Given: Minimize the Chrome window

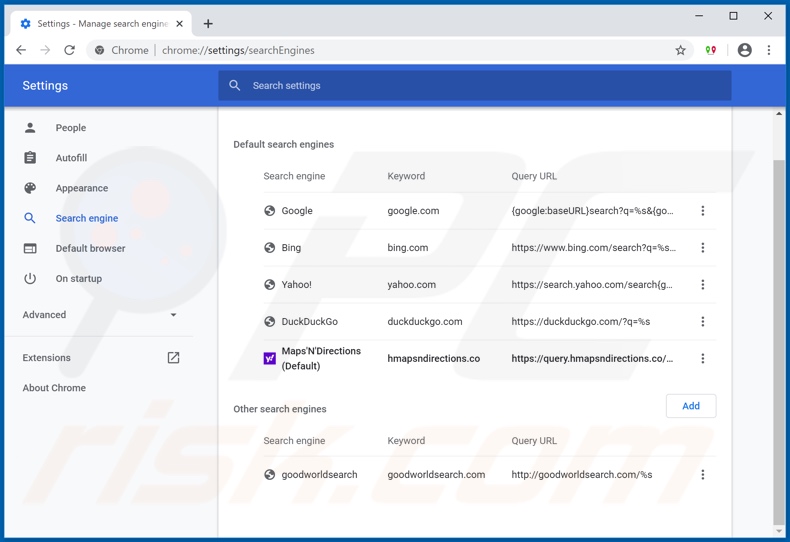Looking at the screenshot, I should coord(699,16).
